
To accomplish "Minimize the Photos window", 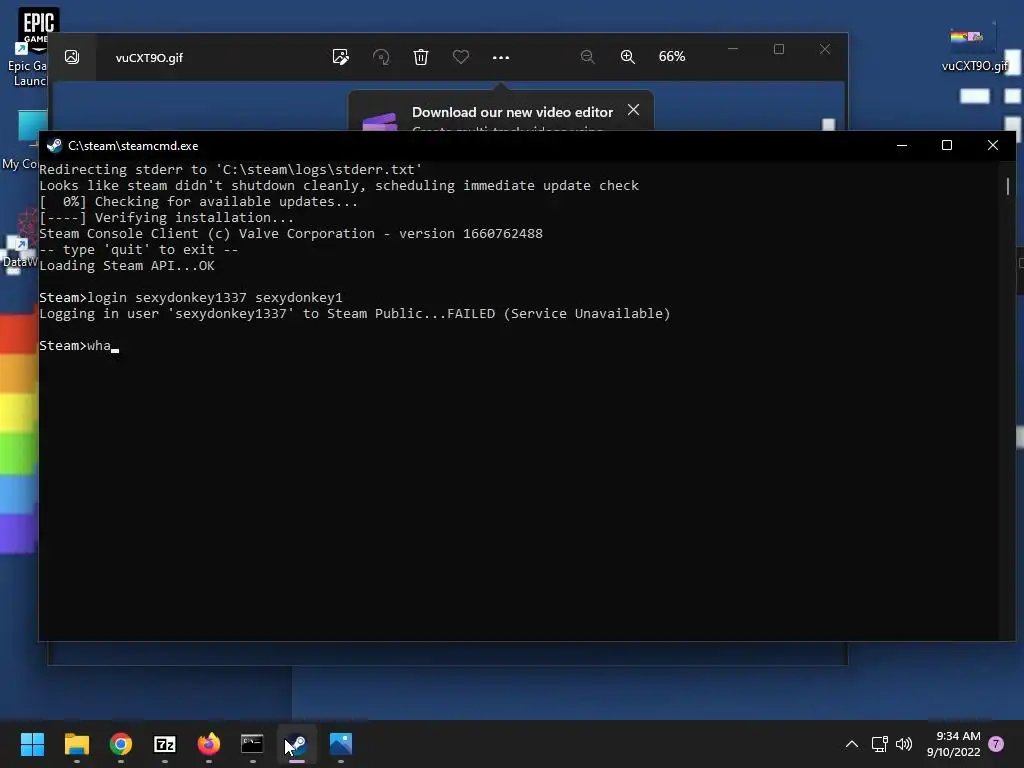I will pyautogui.click(x=733, y=49).
